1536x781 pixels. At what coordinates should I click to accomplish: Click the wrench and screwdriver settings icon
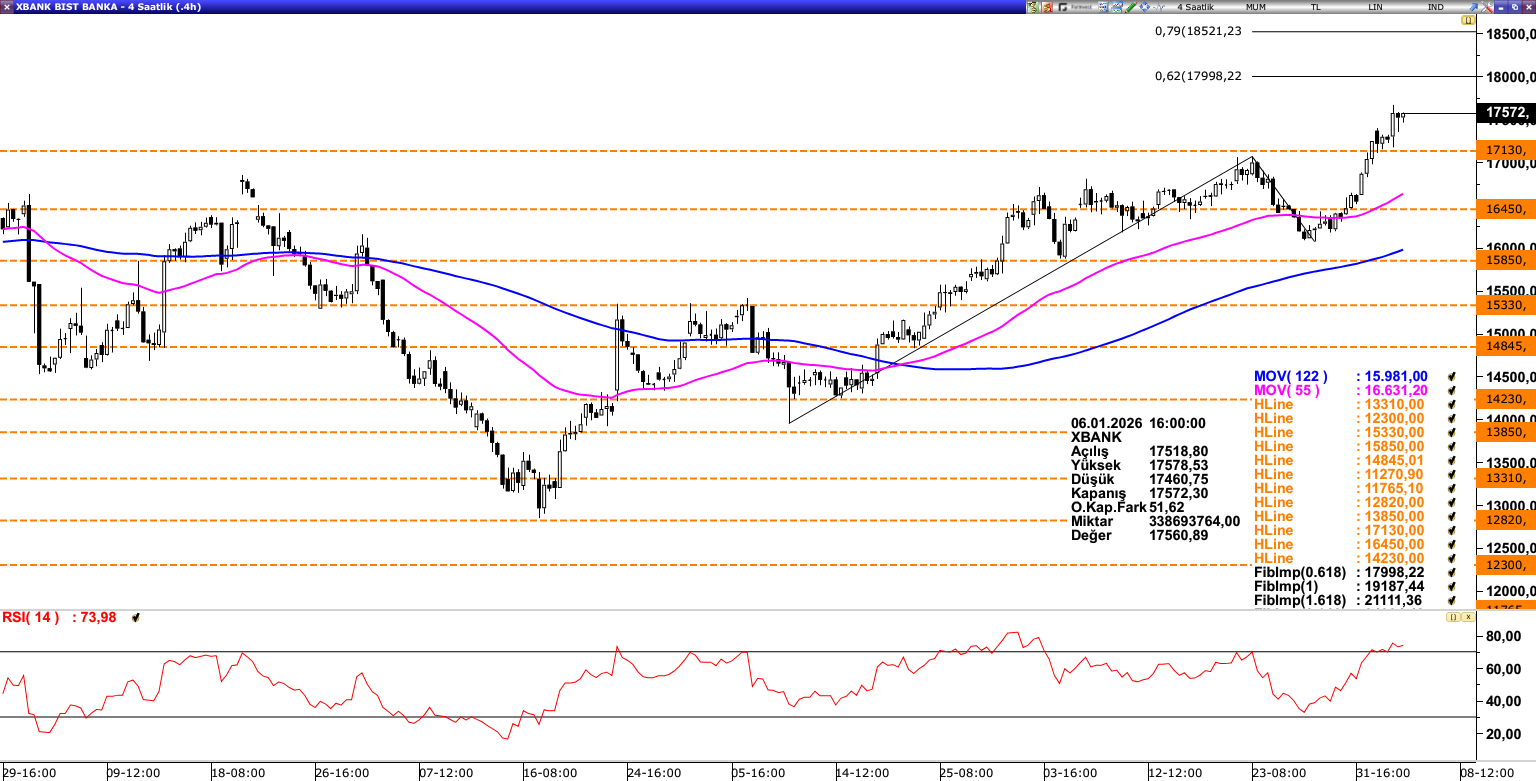click(x=1487, y=7)
